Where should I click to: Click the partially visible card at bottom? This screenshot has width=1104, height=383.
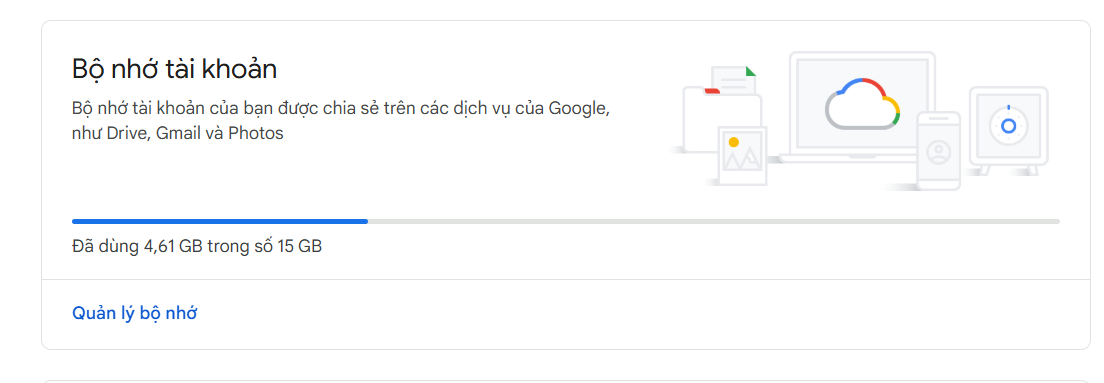click(566, 381)
